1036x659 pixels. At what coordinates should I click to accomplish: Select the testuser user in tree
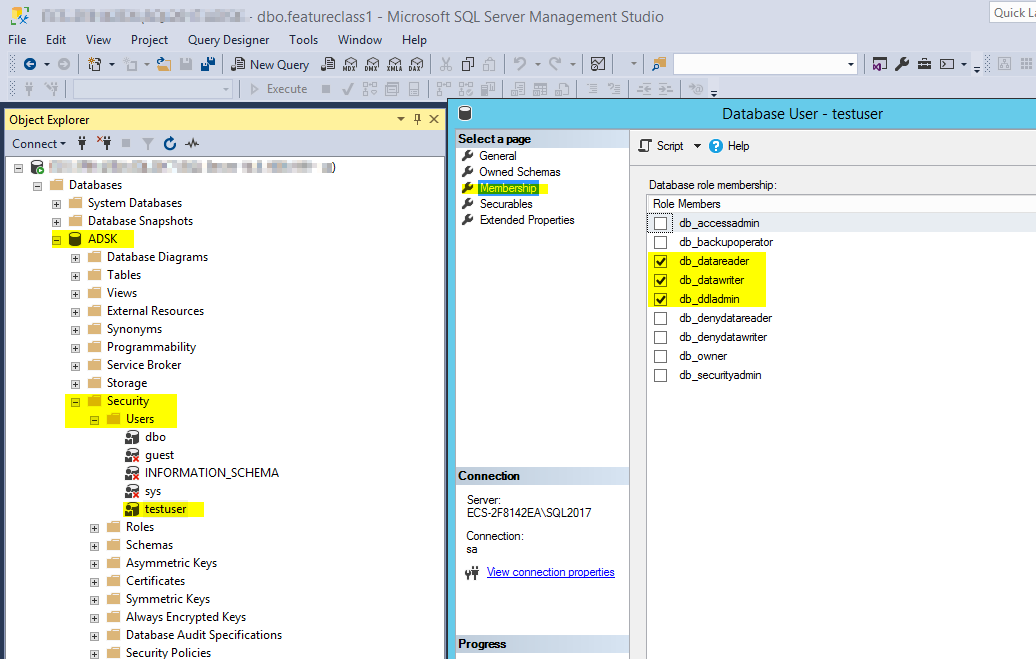tap(165, 509)
